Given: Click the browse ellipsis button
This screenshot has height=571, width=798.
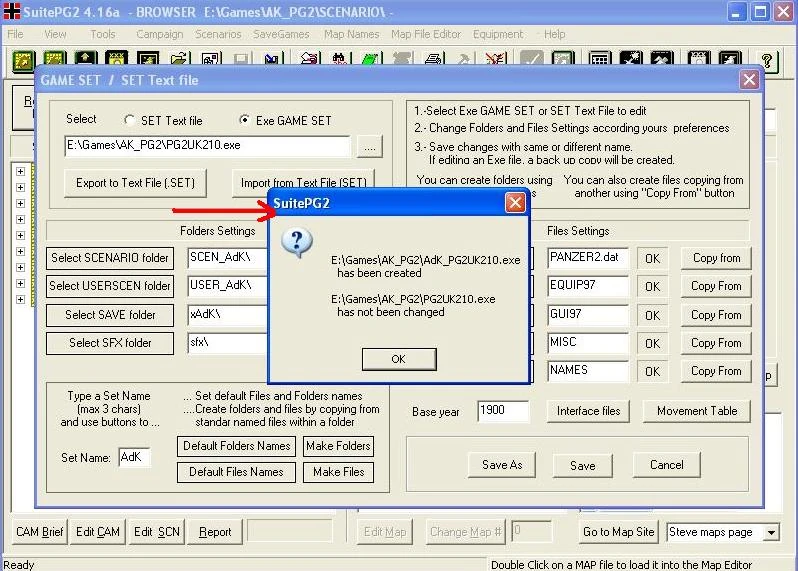Looking at the screenshot, I should pos(369,147).
